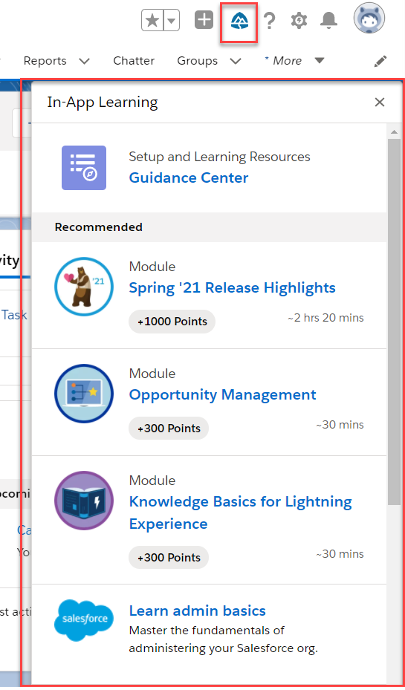
Task: Click the Knowledge Basics module badge image
Action: pos(84,500)
